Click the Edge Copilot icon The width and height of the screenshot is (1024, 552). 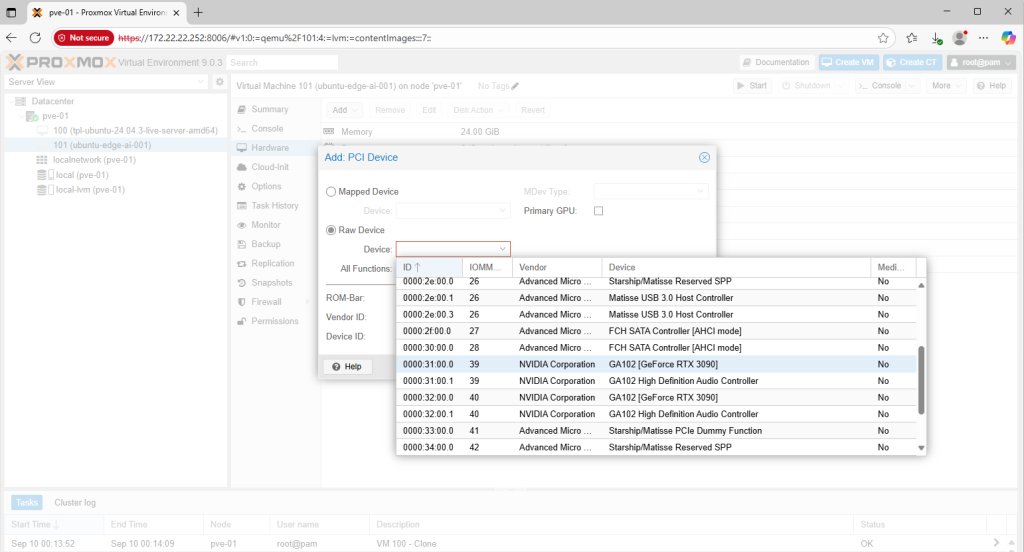1007,37
